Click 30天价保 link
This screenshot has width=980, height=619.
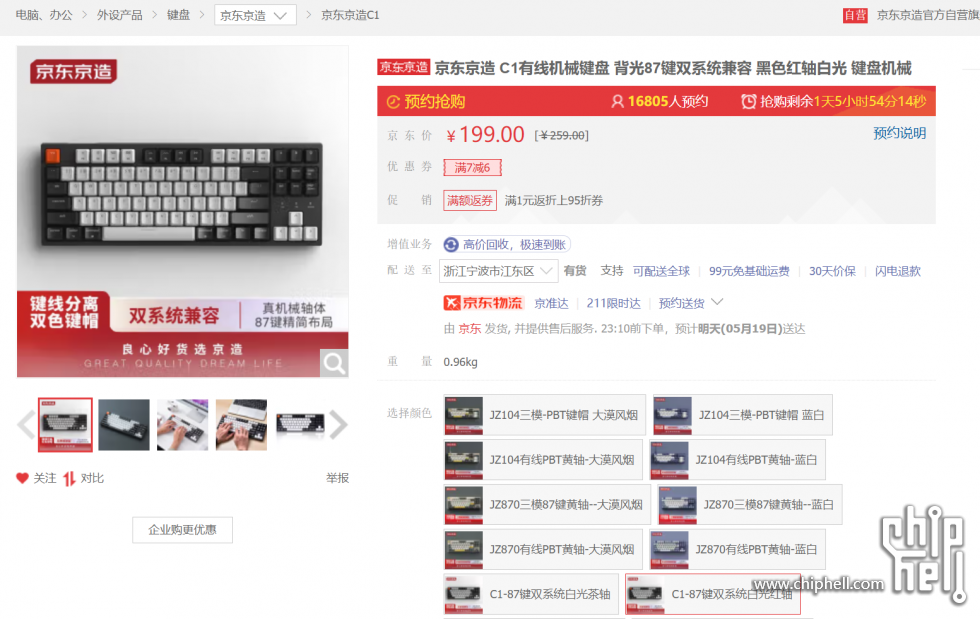pos(832,271)
